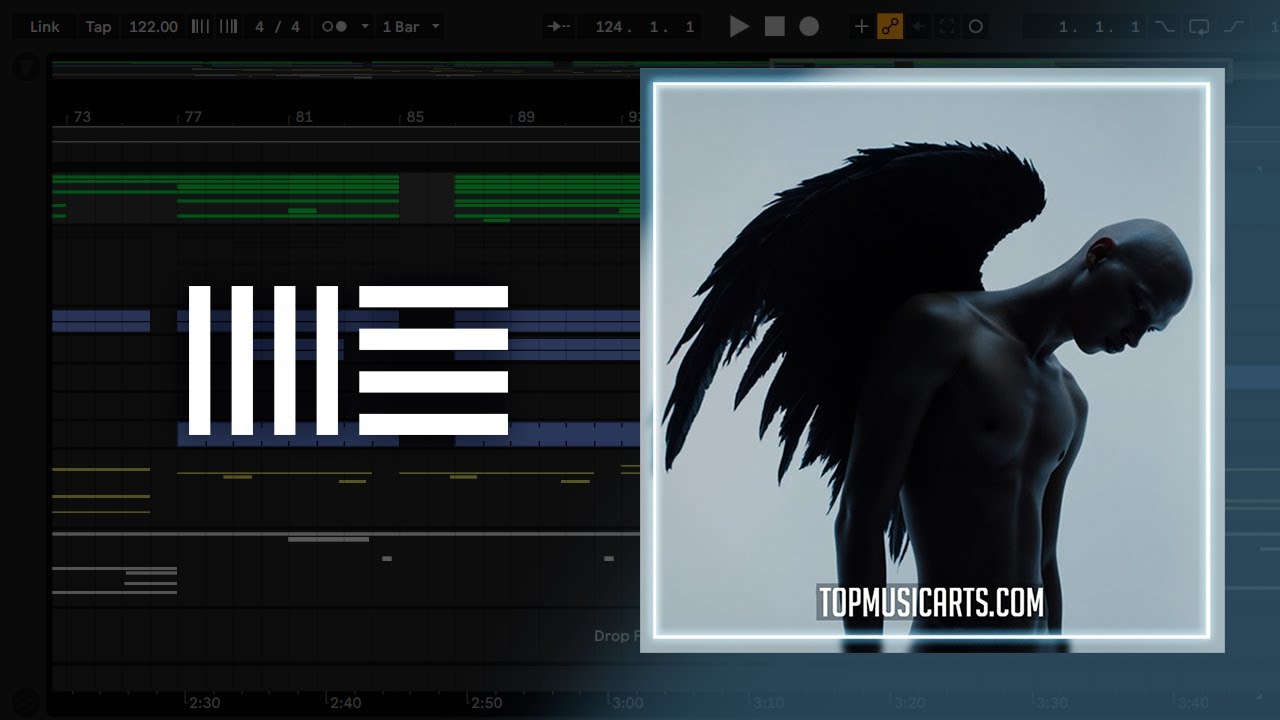Toggle the Follow playback icon
1280x720 pixels.
point(559,27)
